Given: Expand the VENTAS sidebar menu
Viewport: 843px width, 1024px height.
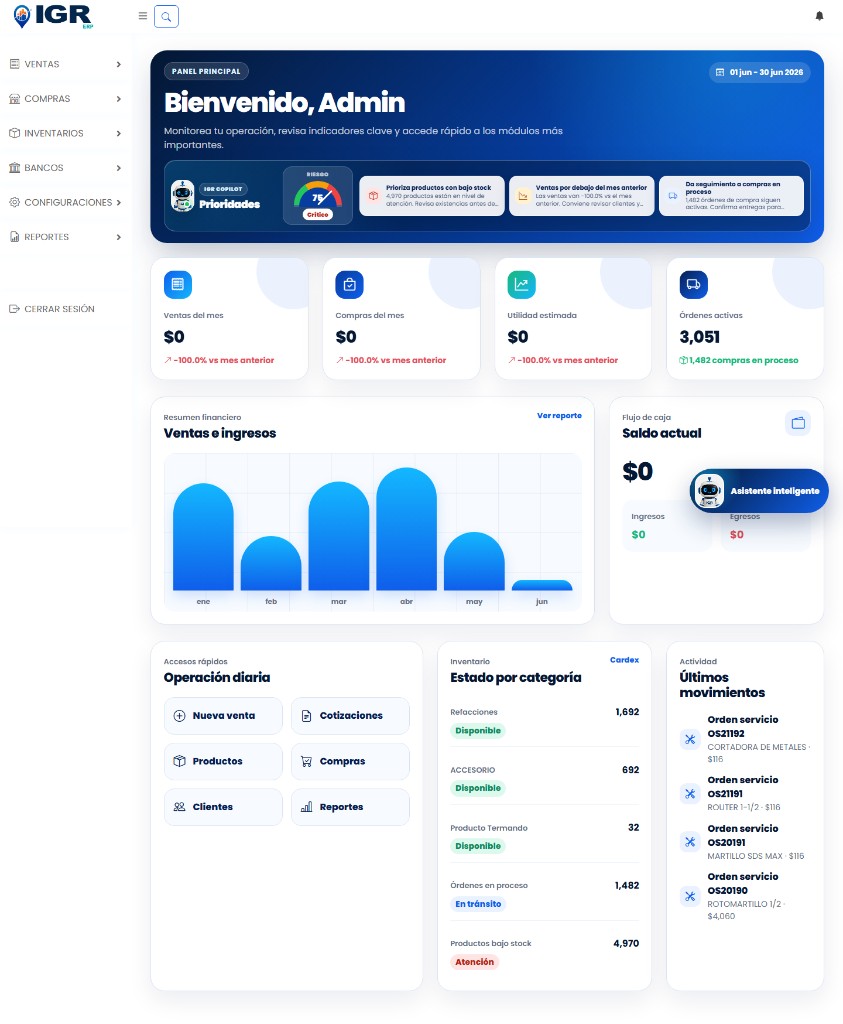Looking at the screenshot, I should click(x=65, y=64).
